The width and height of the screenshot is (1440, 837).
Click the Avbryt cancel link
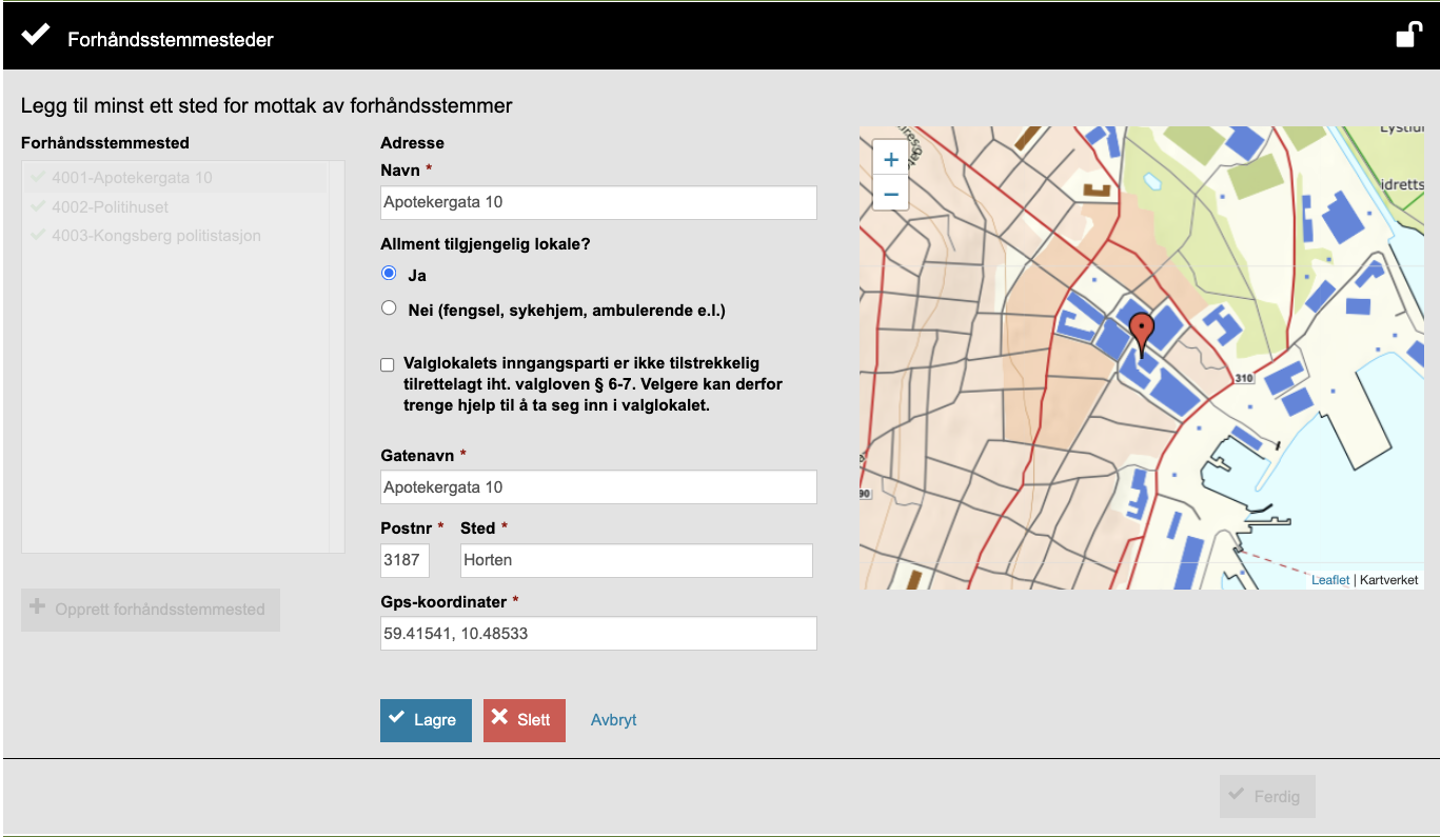coord(613,720)
